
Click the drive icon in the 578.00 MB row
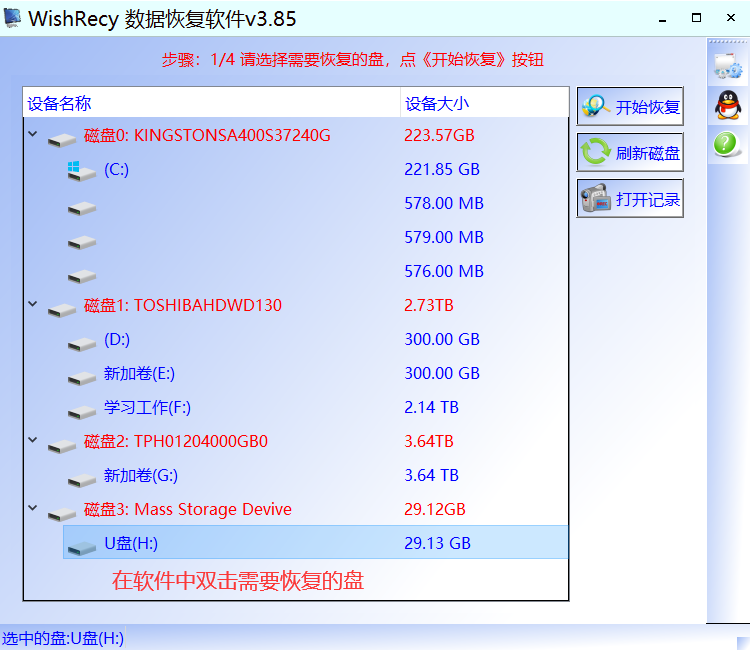[82, 208]
